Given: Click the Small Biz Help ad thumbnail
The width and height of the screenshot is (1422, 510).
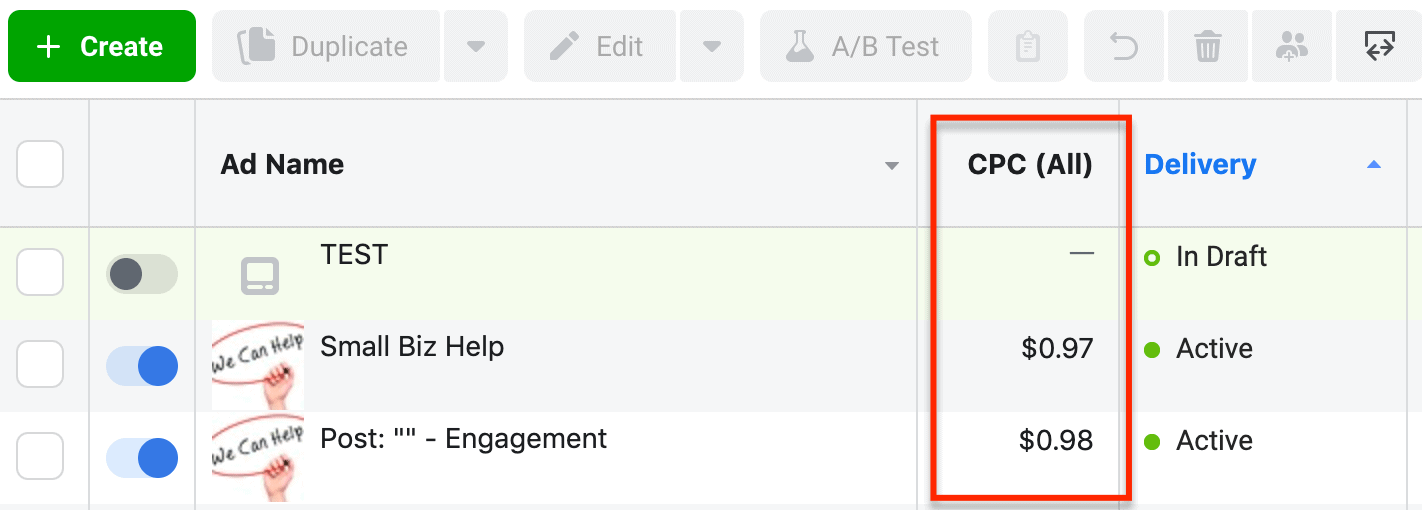Looking at the screenshot, I should (x=258, y=365).
